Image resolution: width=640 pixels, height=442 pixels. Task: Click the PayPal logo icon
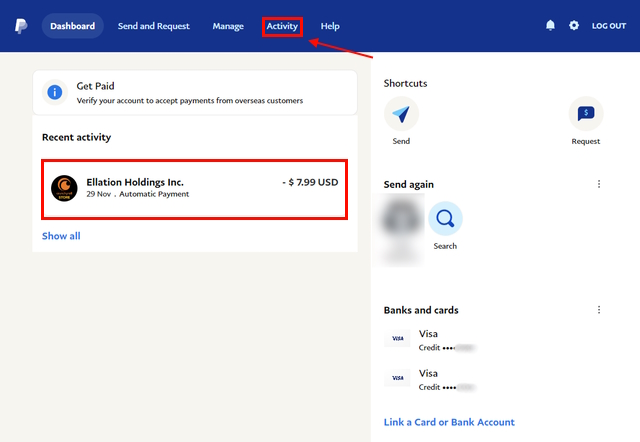[21, 26]
